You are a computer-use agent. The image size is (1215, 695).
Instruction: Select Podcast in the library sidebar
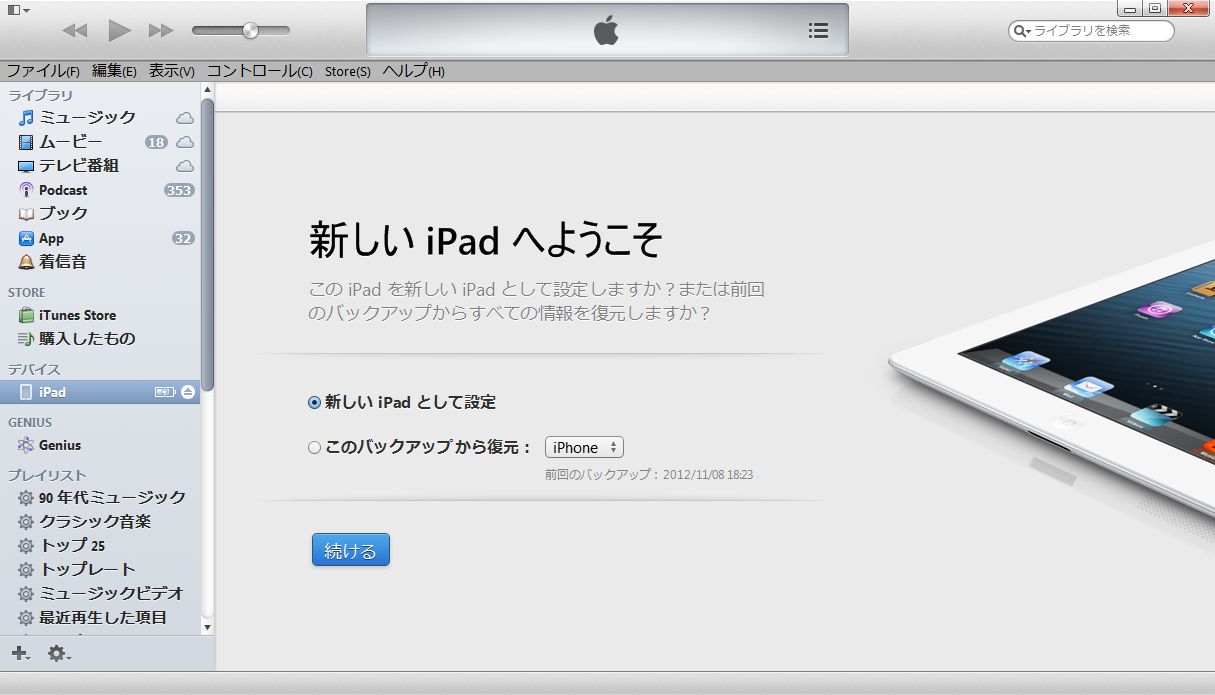62,190
